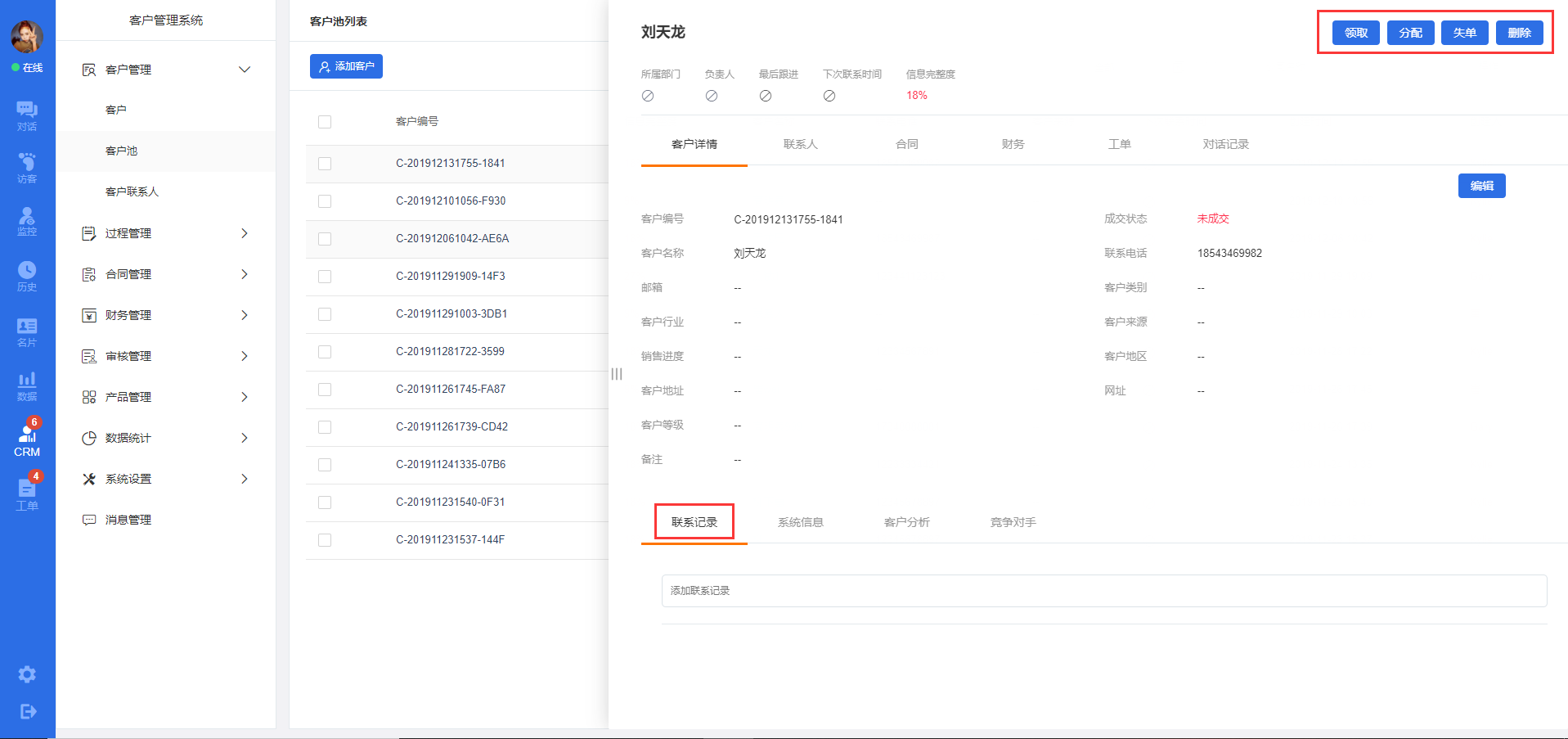Viewport: 1568px width, 739px height.
Task: Click the 领取 button
Action: pos(1356,33)
